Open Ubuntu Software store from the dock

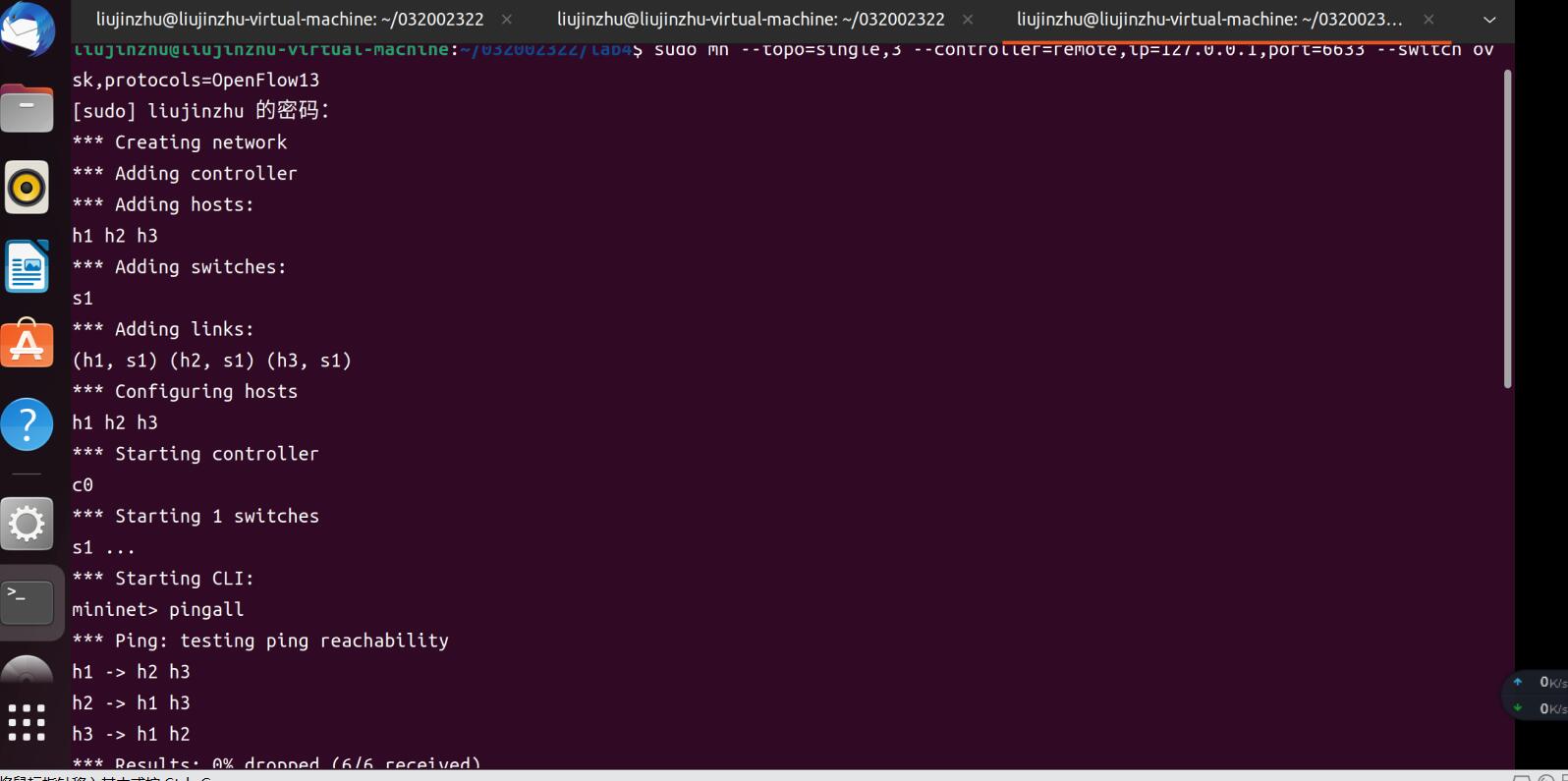[27, 344]
